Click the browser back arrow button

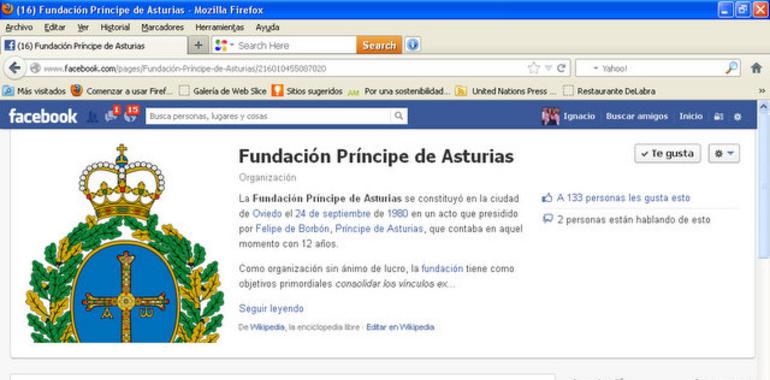(x=15, y=68)
